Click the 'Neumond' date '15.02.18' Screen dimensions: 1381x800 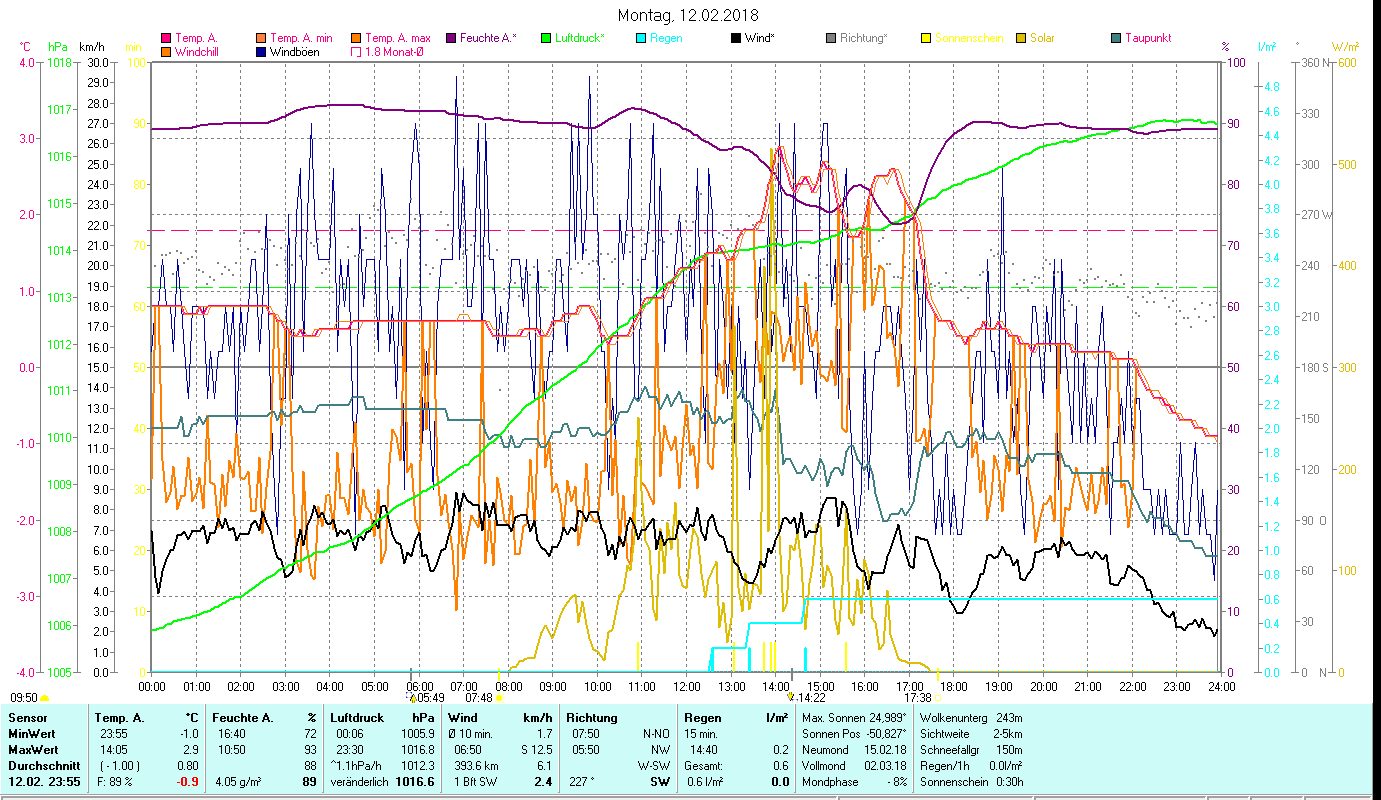tap(886, 750)
